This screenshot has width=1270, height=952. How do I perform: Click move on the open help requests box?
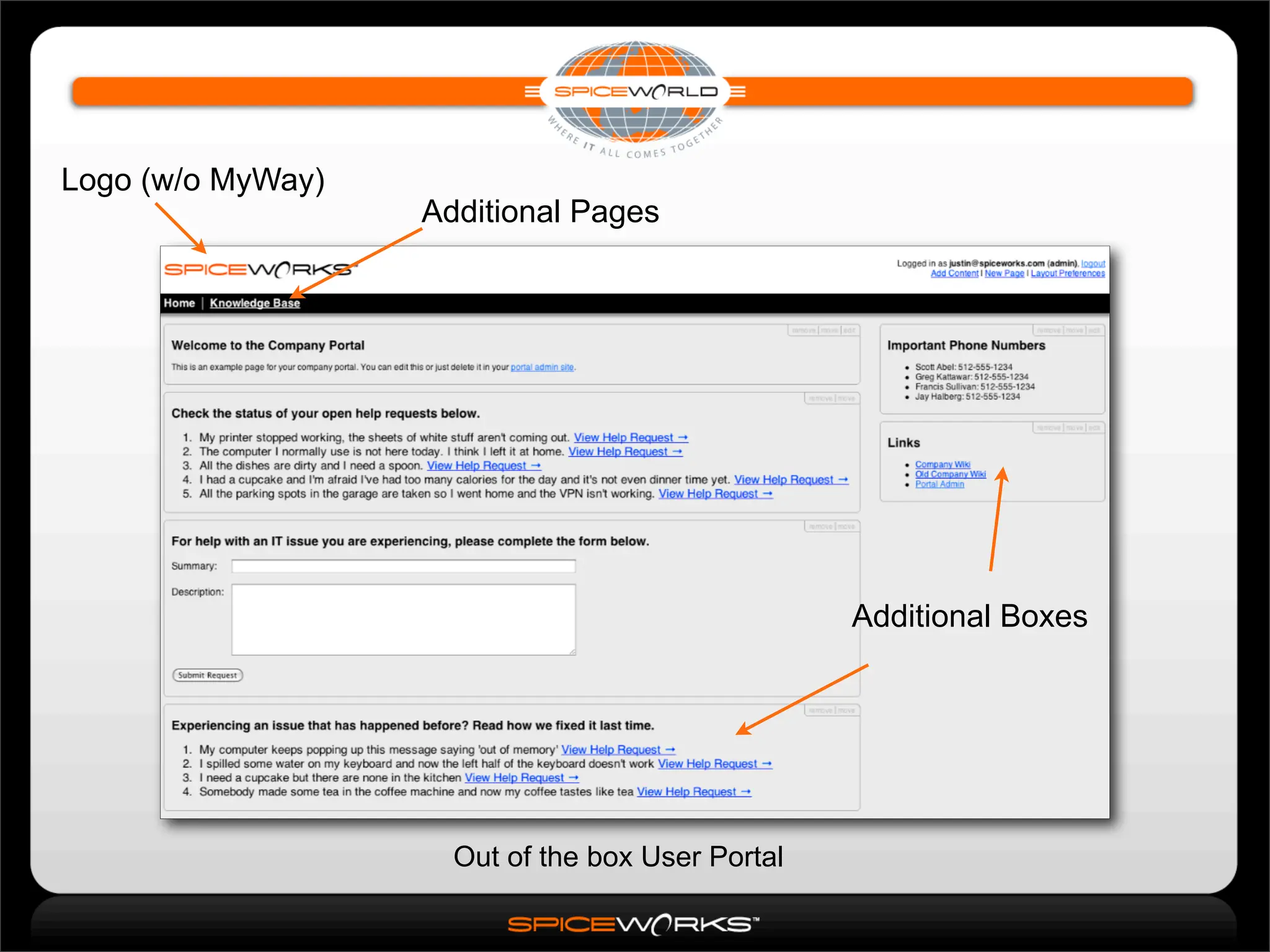click(846, 399)
